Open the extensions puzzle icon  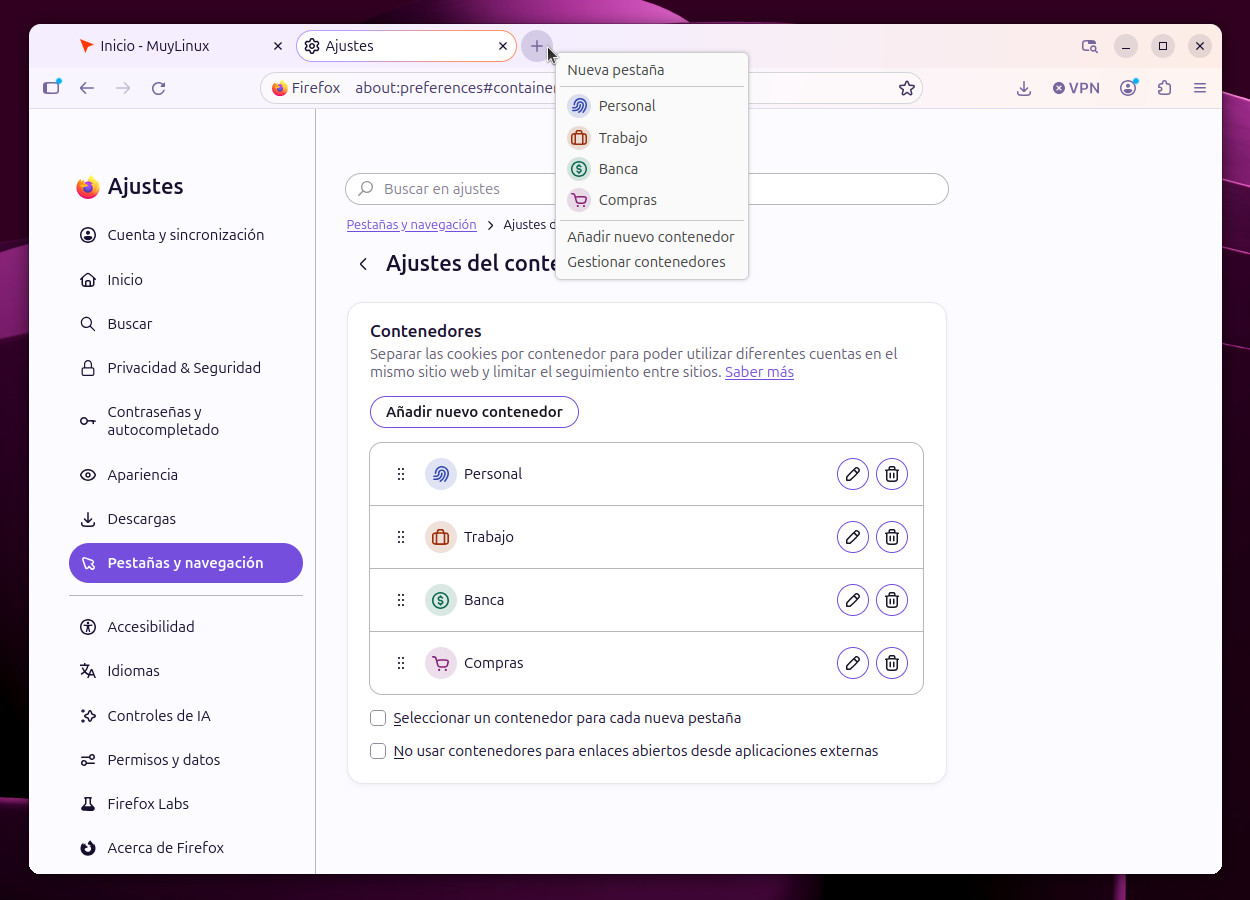[1164, 88]
